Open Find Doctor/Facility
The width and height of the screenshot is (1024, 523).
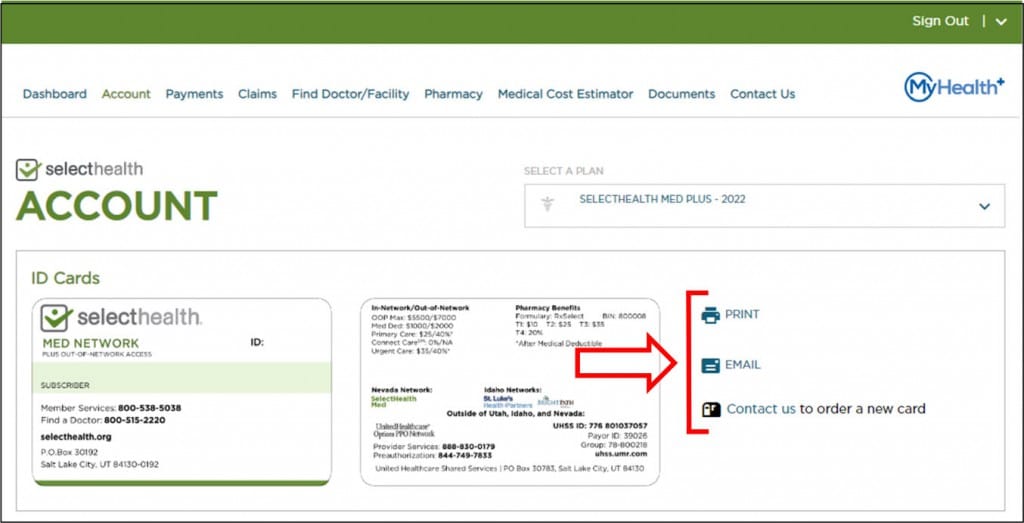[351, 94]
